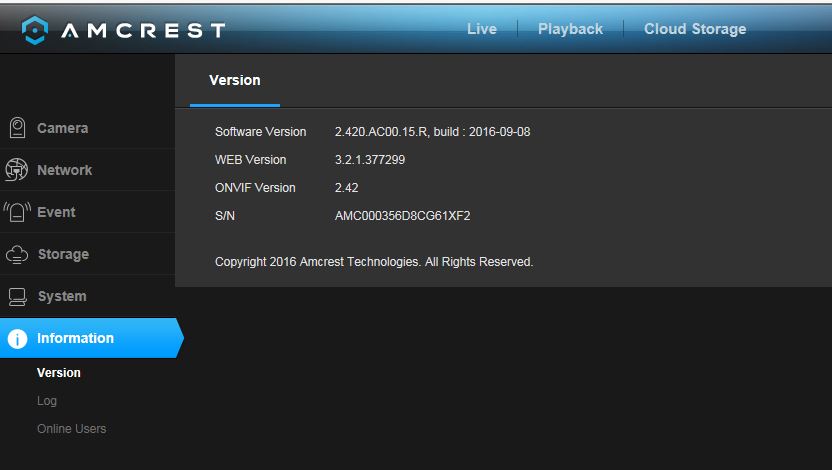Screen dimensions: 832x470
Task: Open the Live view tab
Action: tap(482, 29)
